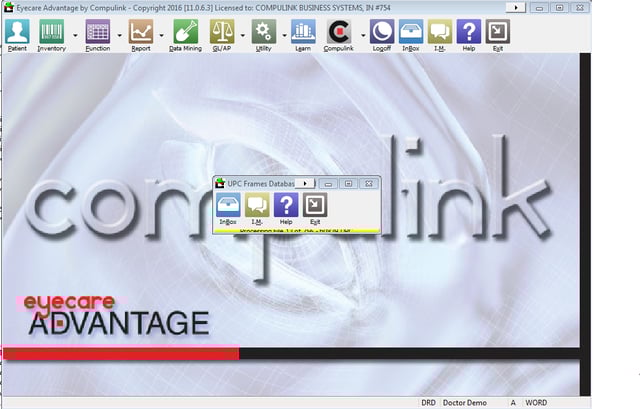Expand the Function dropdown arrow
The image size is (640, 409).
click(119, 36)
